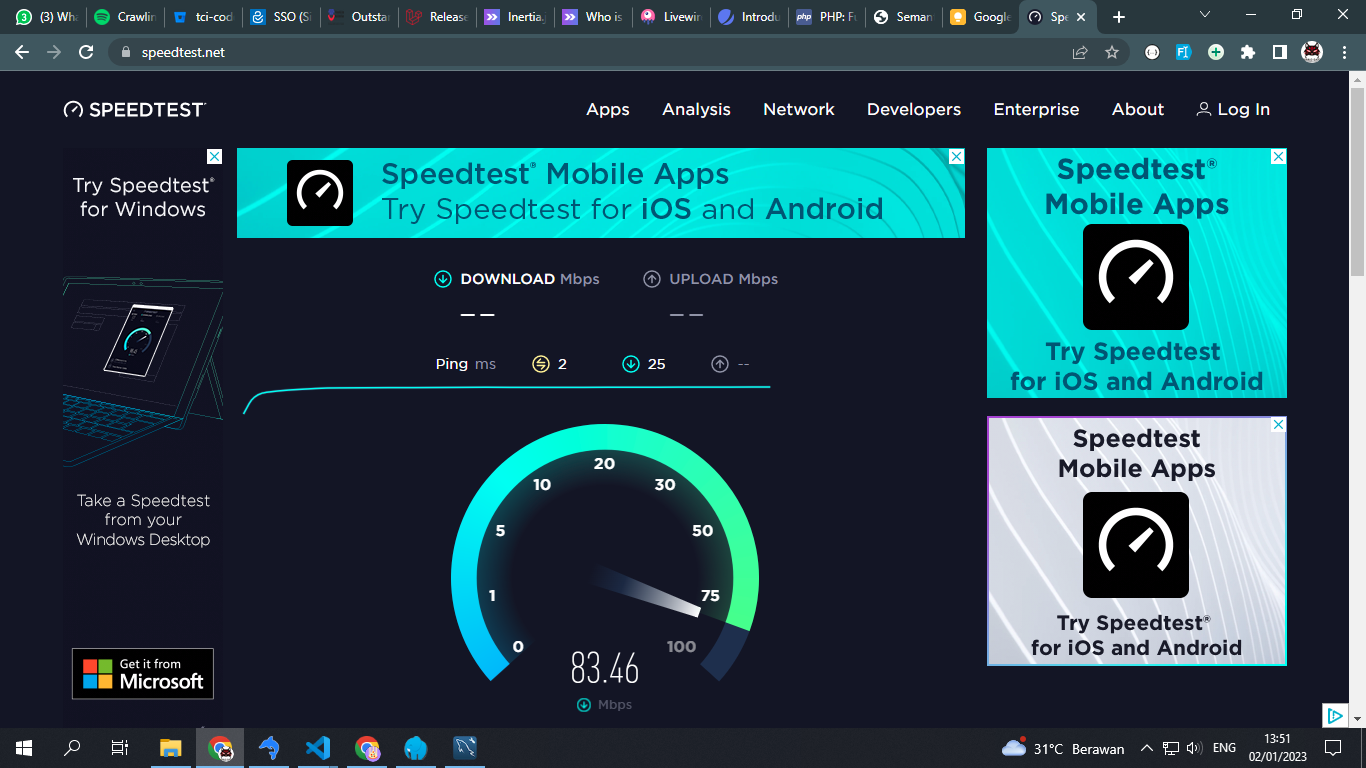Click the speedometer gauge dial

(605, 553)
